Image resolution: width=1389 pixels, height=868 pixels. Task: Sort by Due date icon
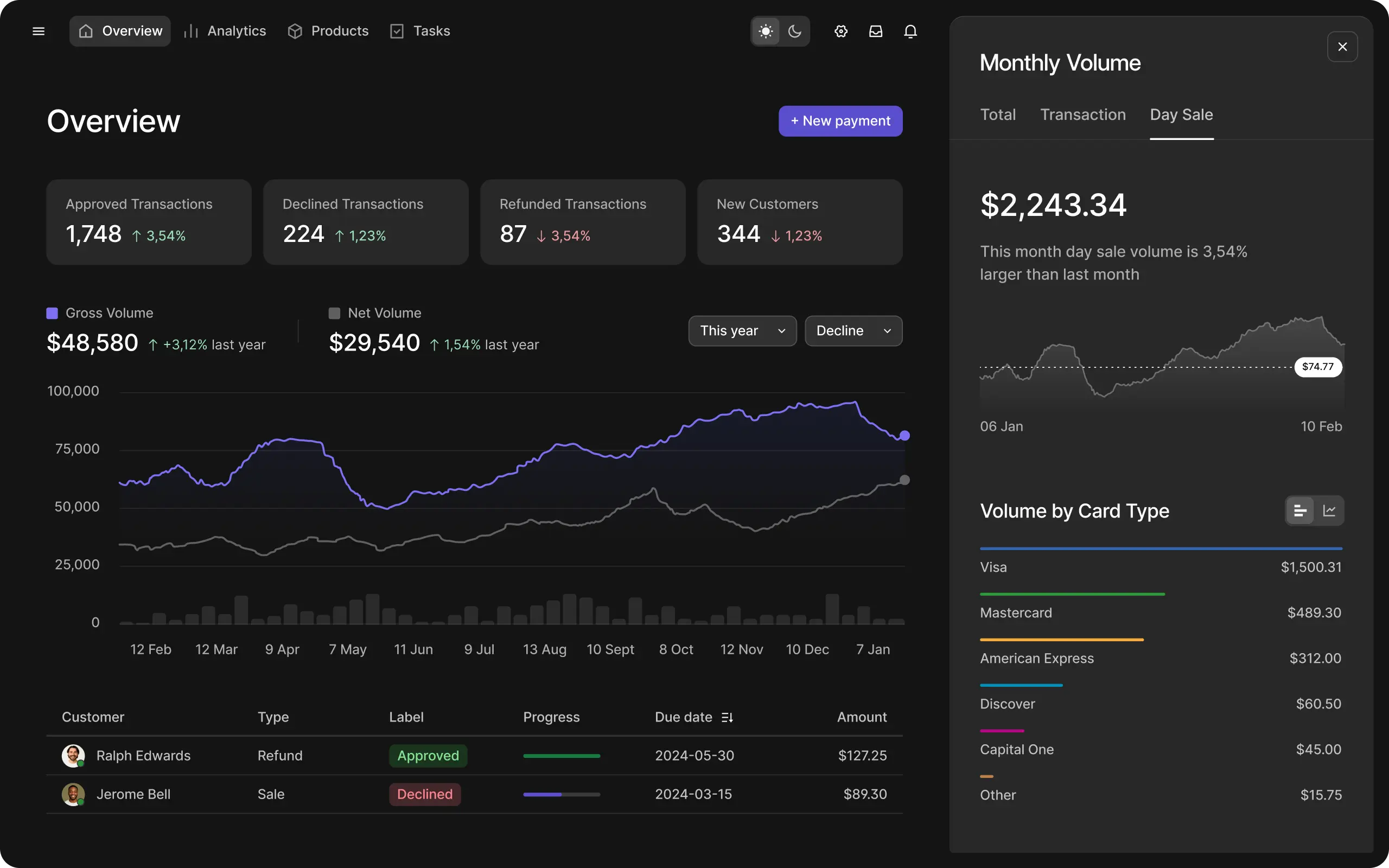click(x=727, y=717)
